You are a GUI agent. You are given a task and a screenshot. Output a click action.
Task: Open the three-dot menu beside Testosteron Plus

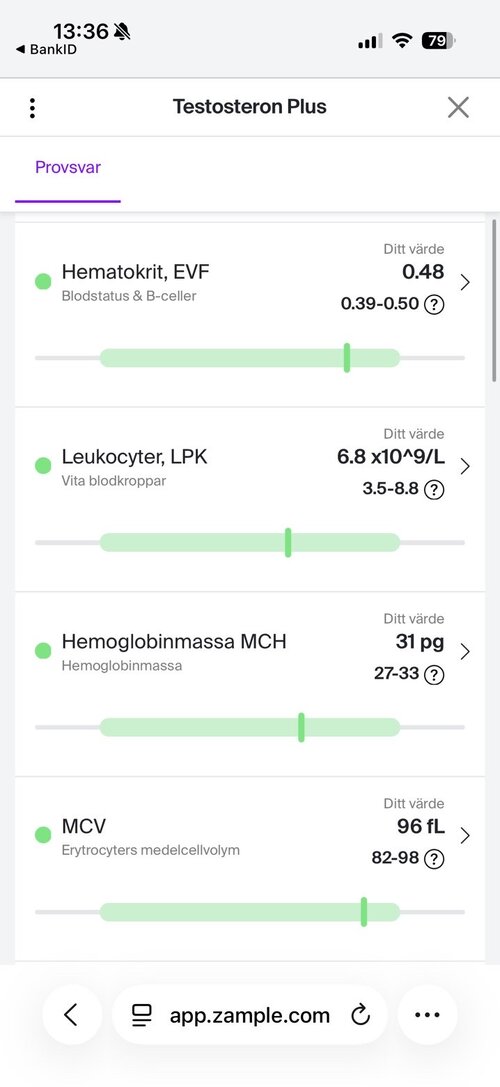[33, 107]
